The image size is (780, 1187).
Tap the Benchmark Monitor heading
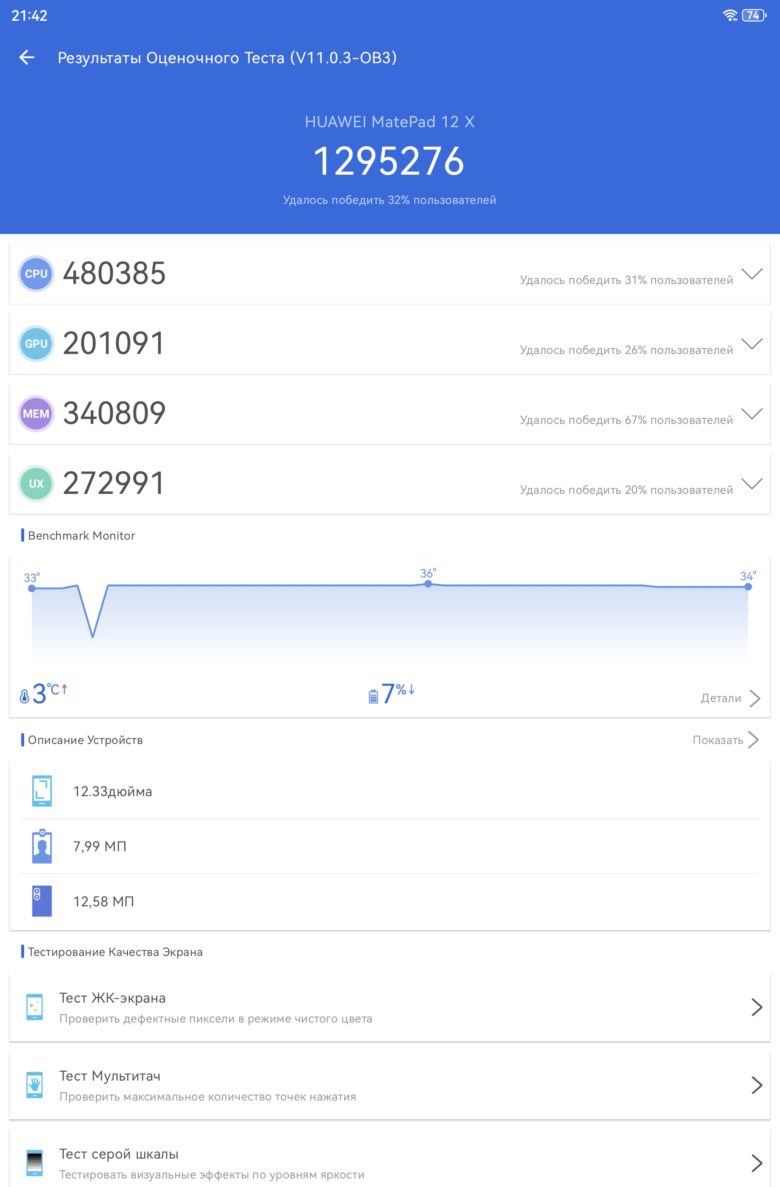(x=81, y=535)
